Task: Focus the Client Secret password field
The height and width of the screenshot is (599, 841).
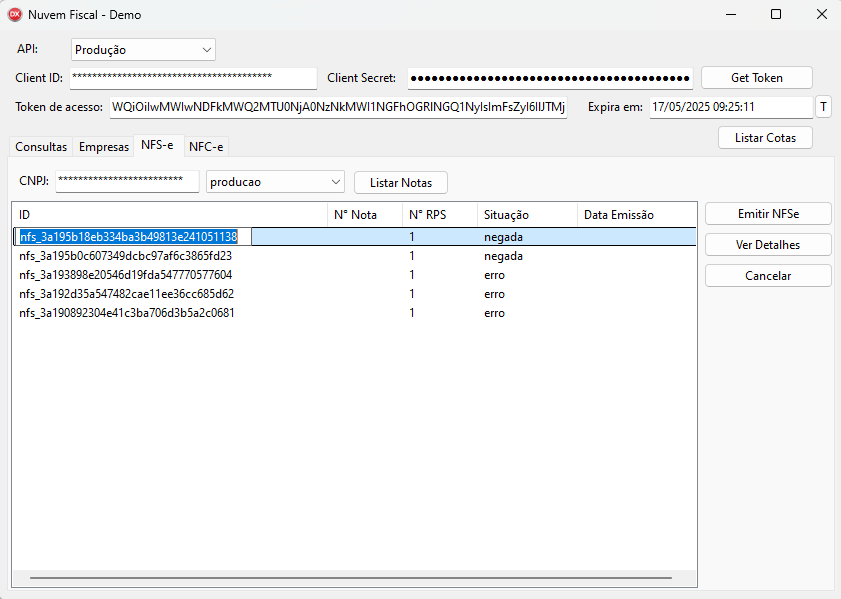Action: 550,78
